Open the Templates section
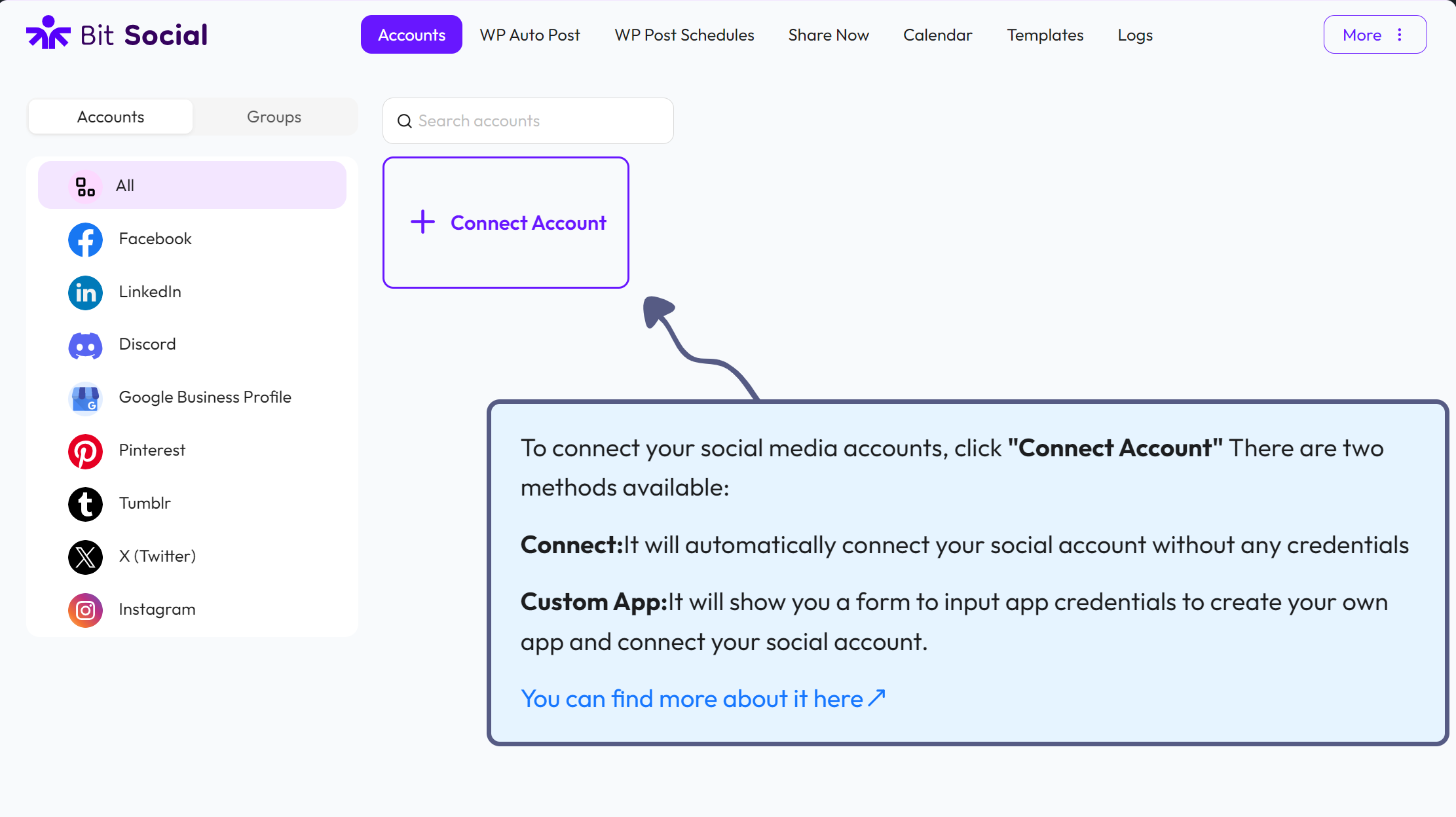 click(1045, 35)
